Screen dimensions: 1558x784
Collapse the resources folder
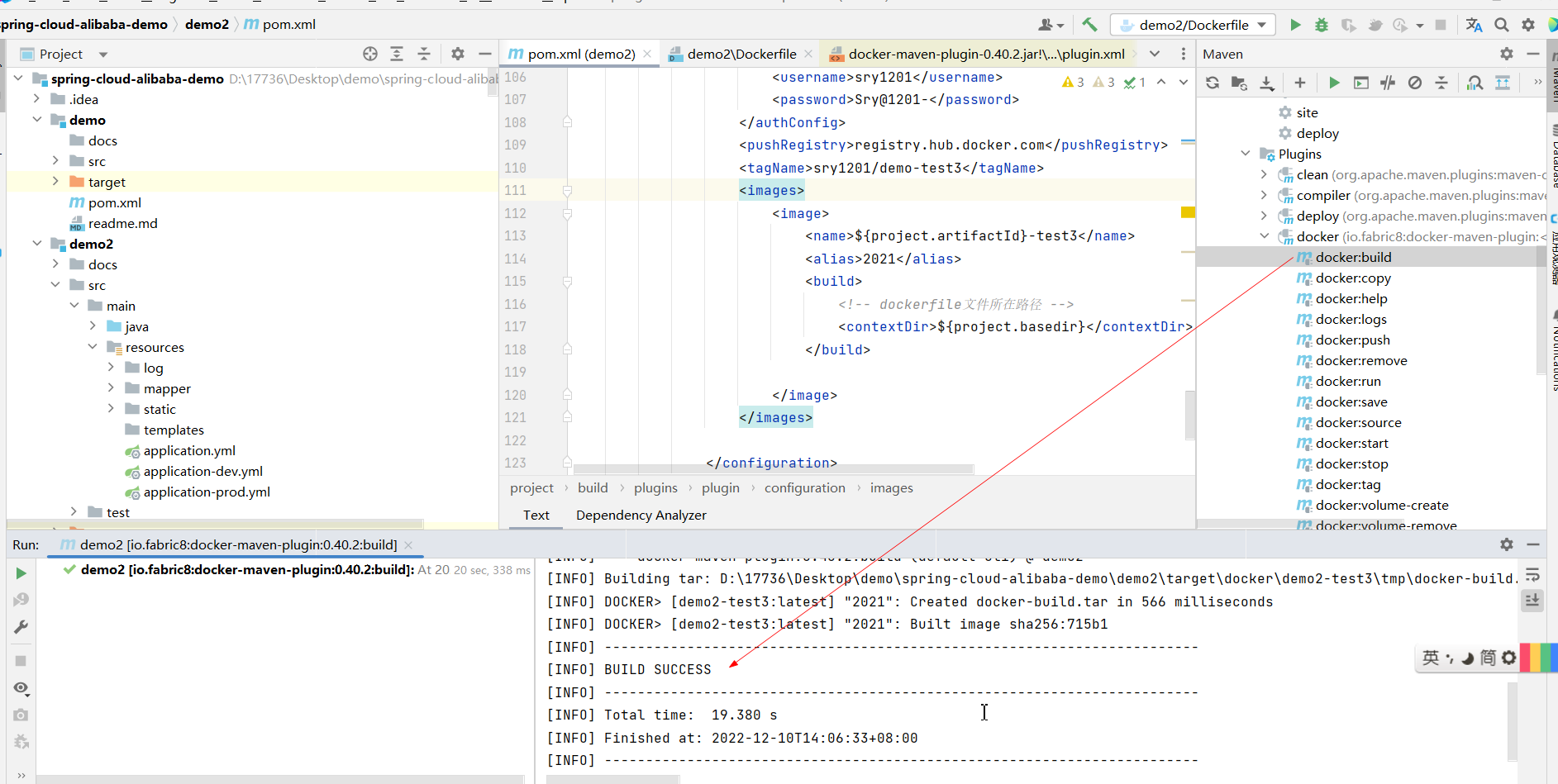click(93, 347)
